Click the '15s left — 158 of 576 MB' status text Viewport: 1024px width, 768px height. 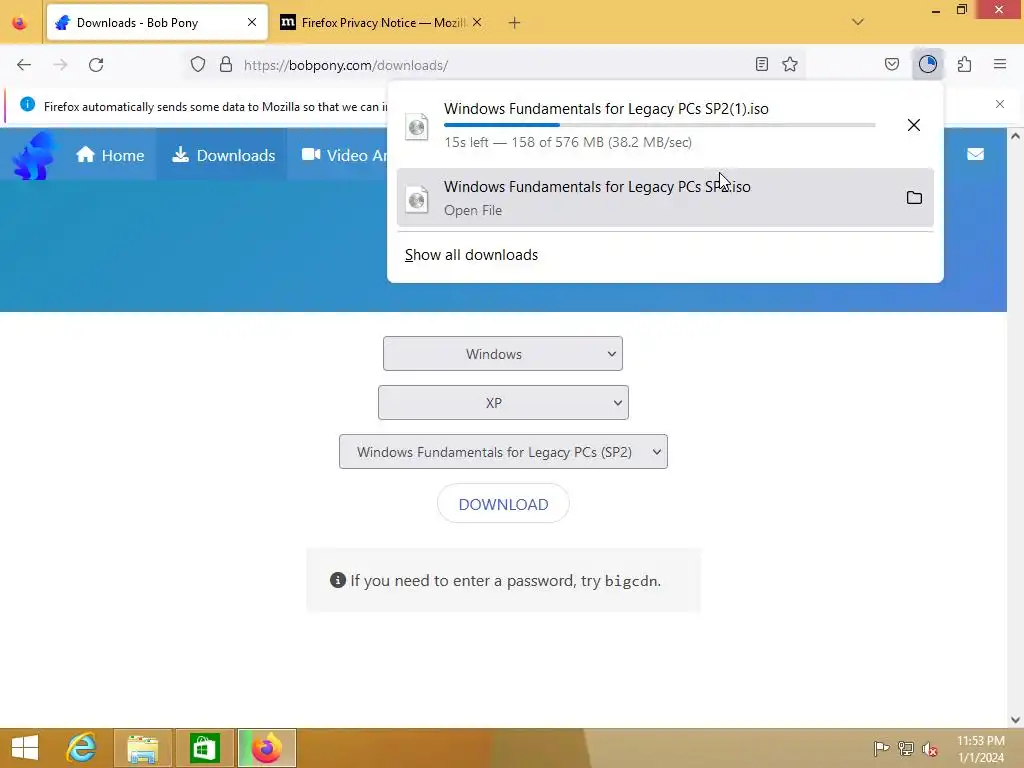[568, 142]
